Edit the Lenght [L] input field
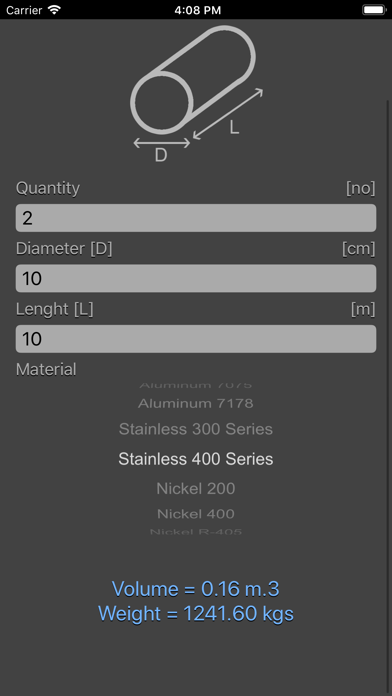 196,339
